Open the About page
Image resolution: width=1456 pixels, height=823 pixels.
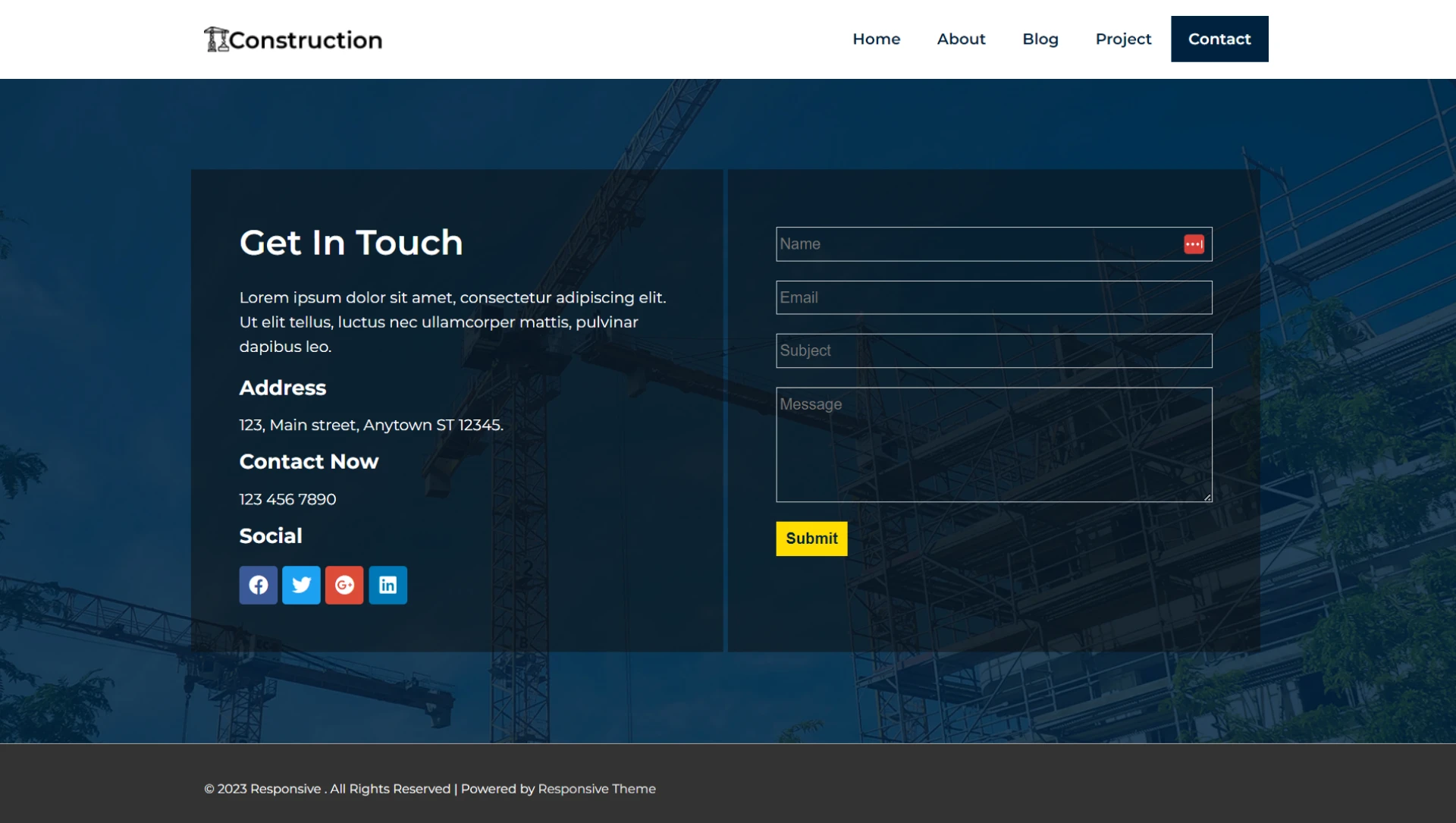click(x=961, y=39)
